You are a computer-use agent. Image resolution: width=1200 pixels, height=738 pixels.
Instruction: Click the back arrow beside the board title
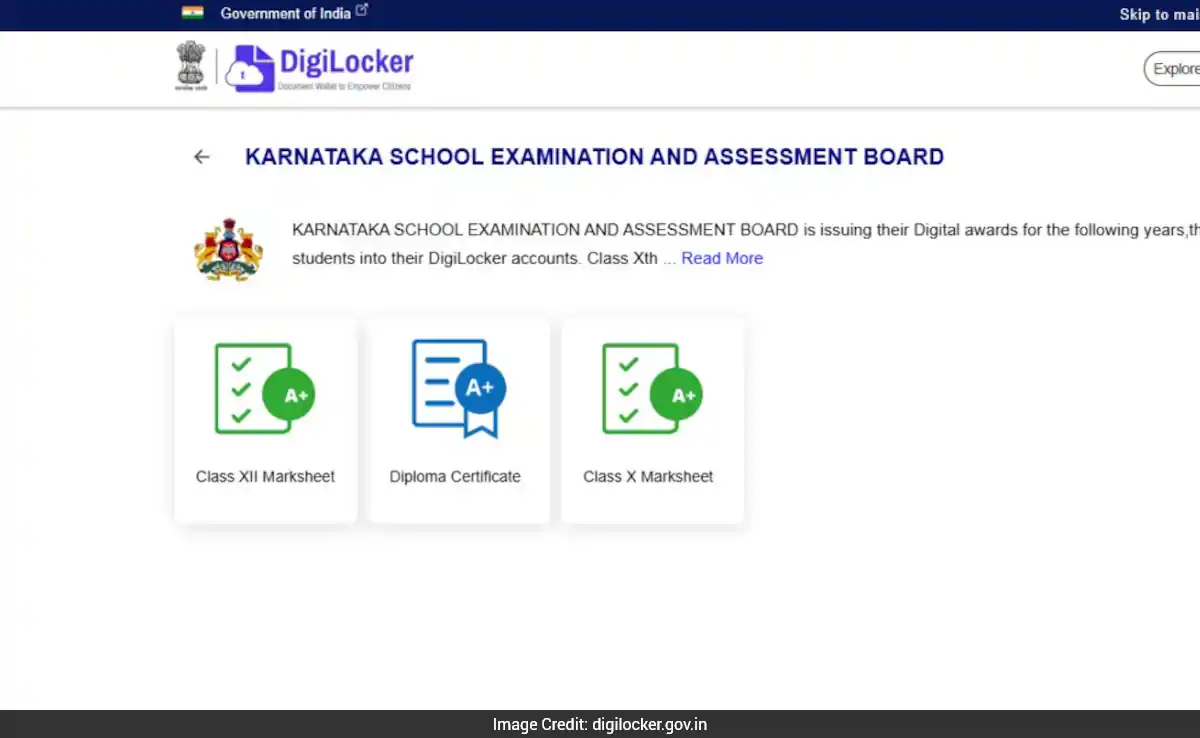point(202,157)
